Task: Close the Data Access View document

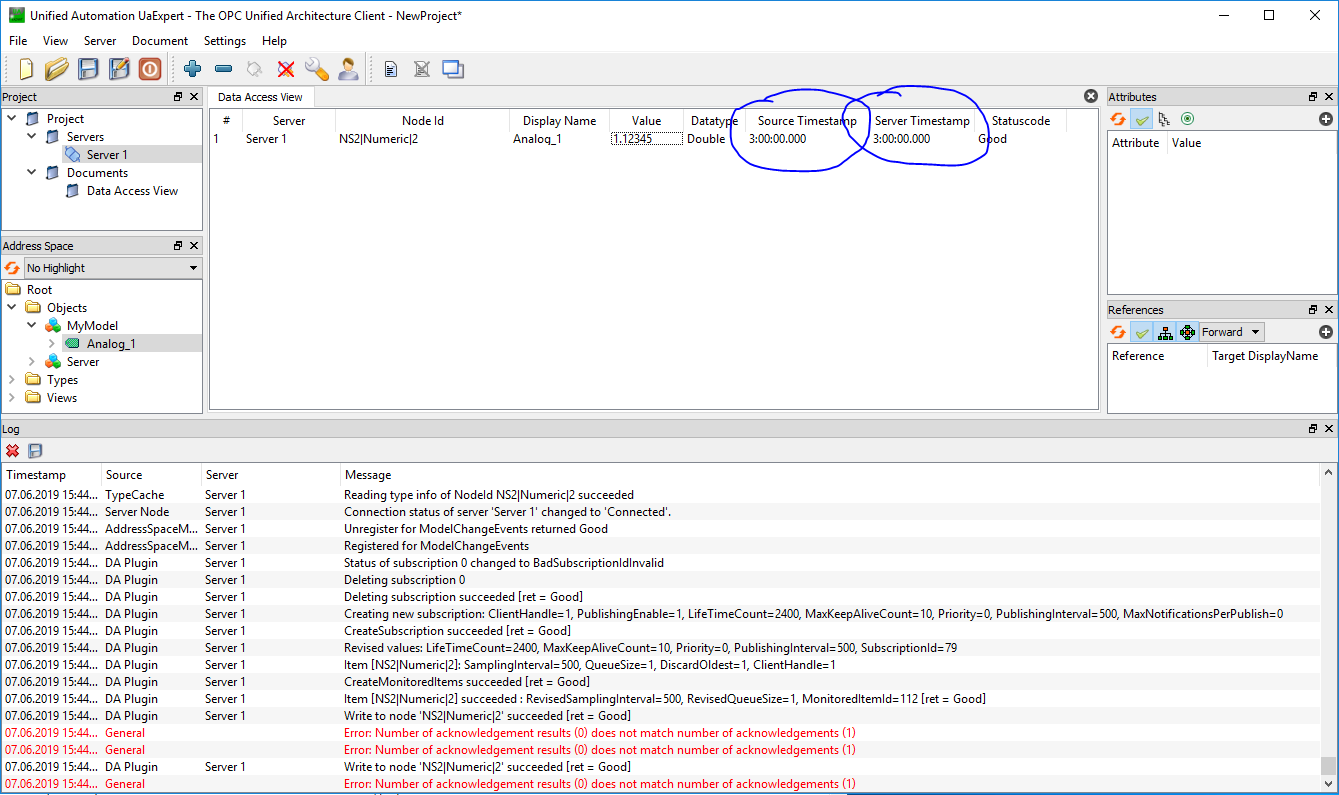Action: 1090,96
